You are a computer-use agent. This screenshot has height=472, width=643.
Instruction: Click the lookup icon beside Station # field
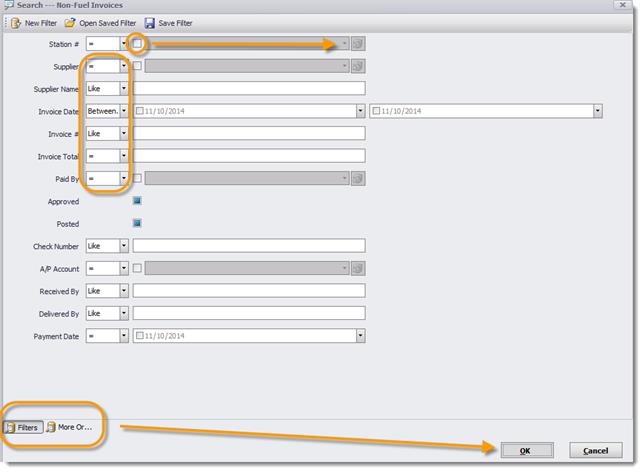click(x=358, y=44)
